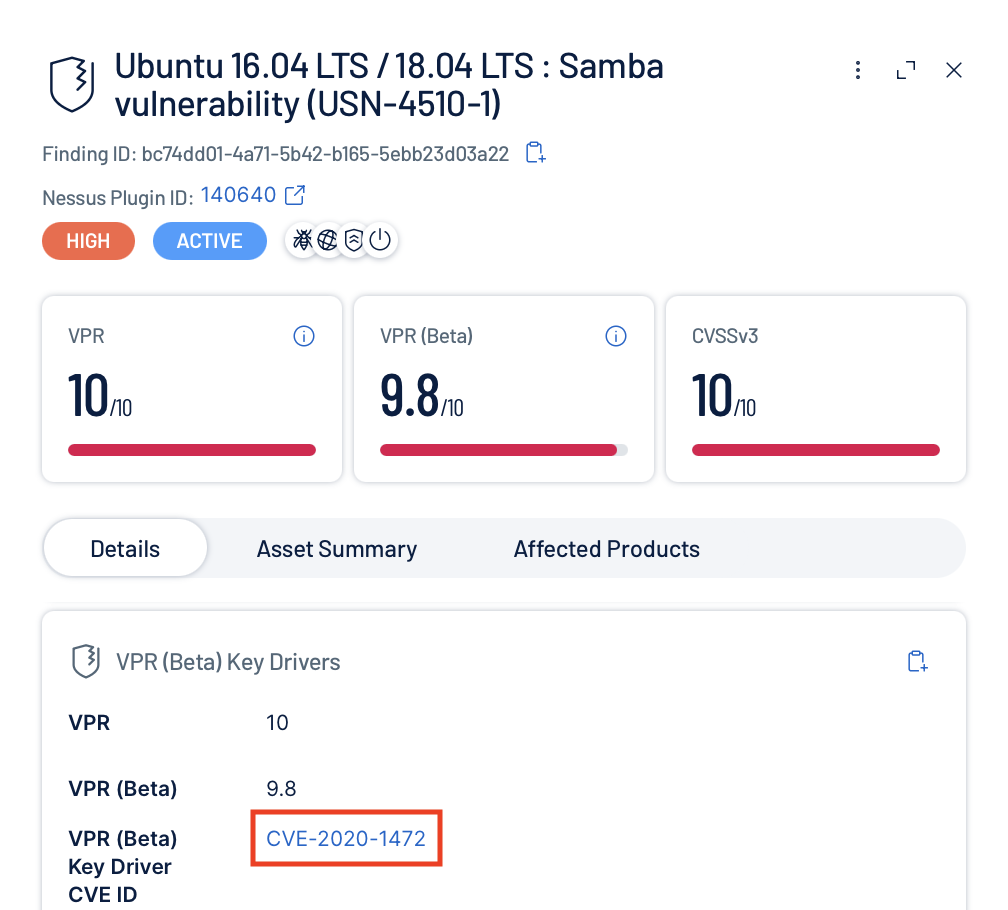Click the bug exploit indicator icon
The width and height of the screenshot is (1008, 910).
click(x=302, y=240)
